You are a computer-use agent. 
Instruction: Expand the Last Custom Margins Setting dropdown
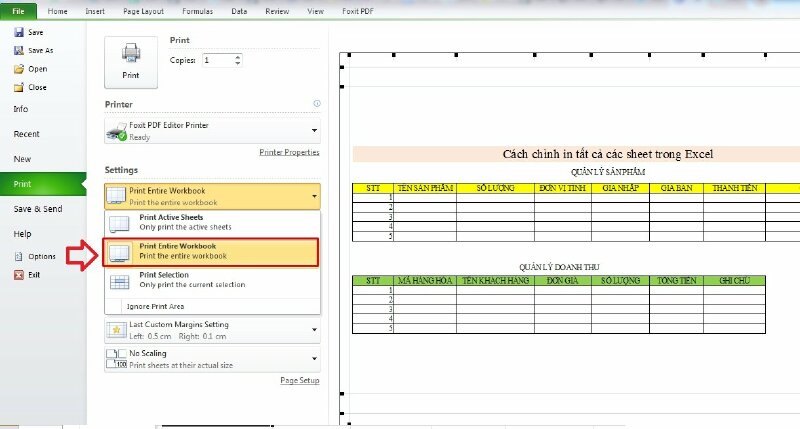click(x=314, y=330)
